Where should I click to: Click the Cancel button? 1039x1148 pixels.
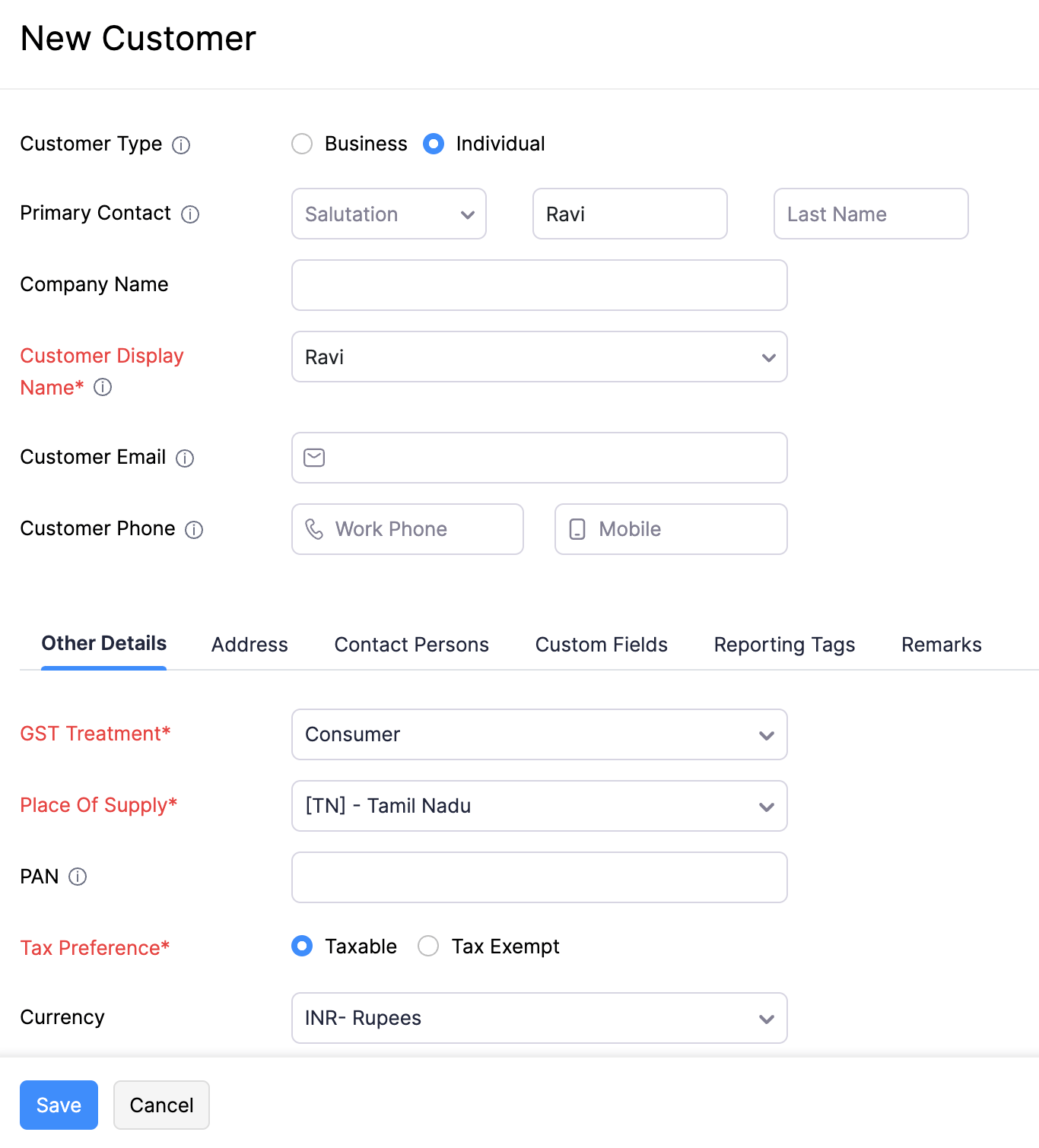click(x=161, y=1105)
